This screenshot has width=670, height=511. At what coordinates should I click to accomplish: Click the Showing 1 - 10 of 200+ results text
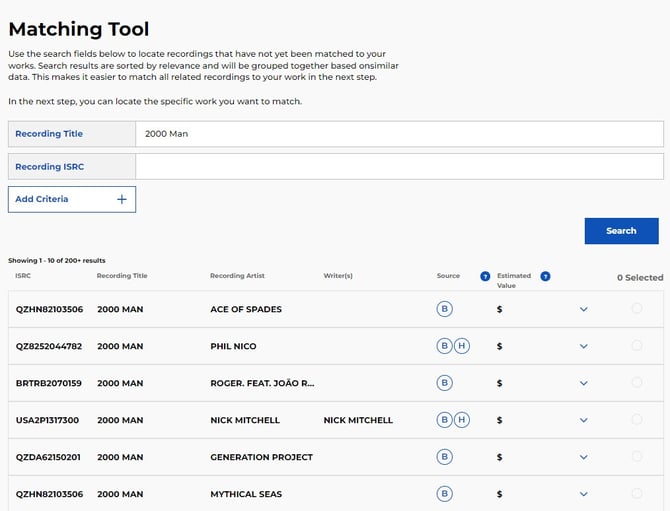[x=57, y=260]
